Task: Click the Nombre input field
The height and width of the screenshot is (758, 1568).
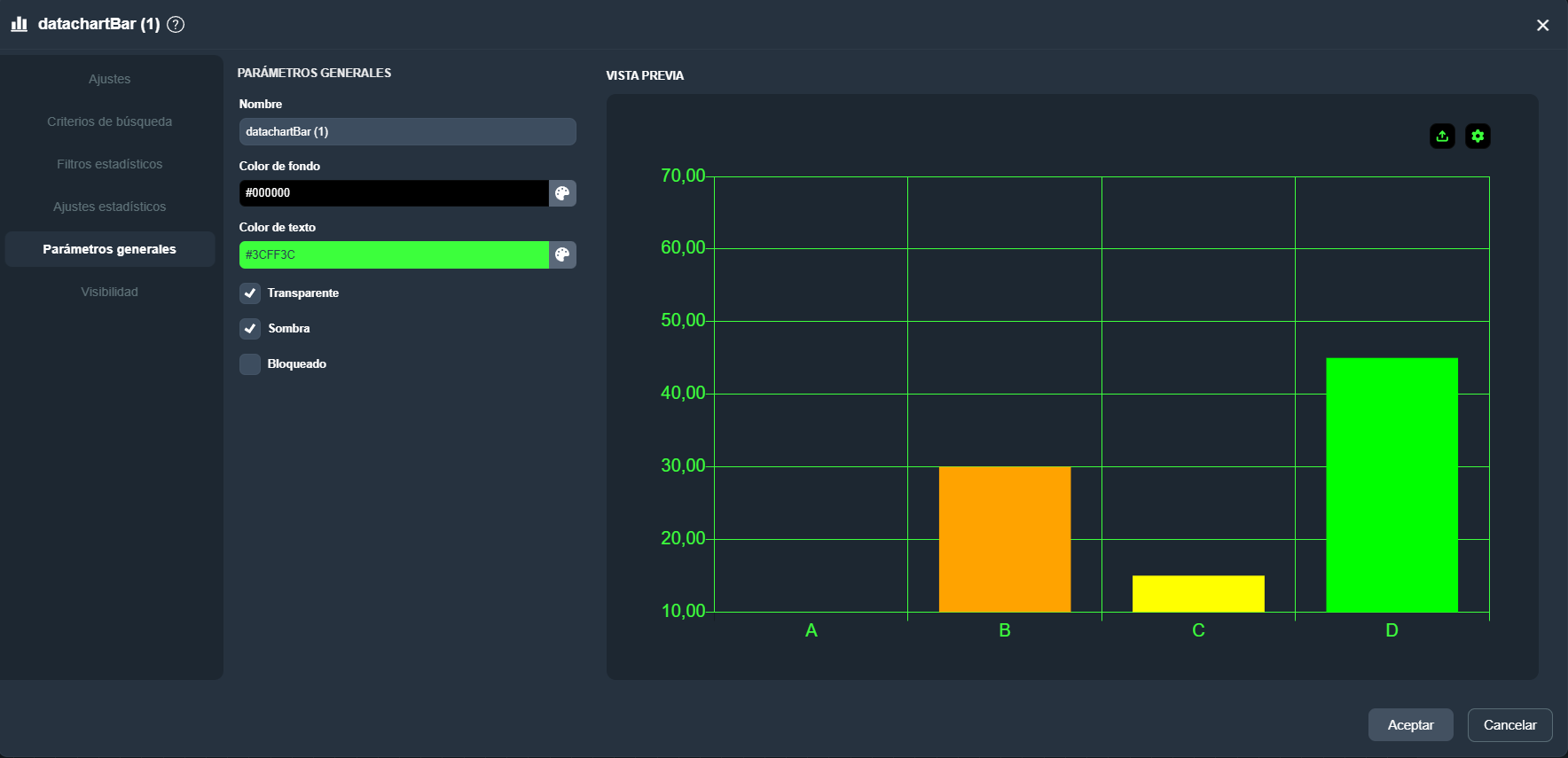Action: pos(407,132)
